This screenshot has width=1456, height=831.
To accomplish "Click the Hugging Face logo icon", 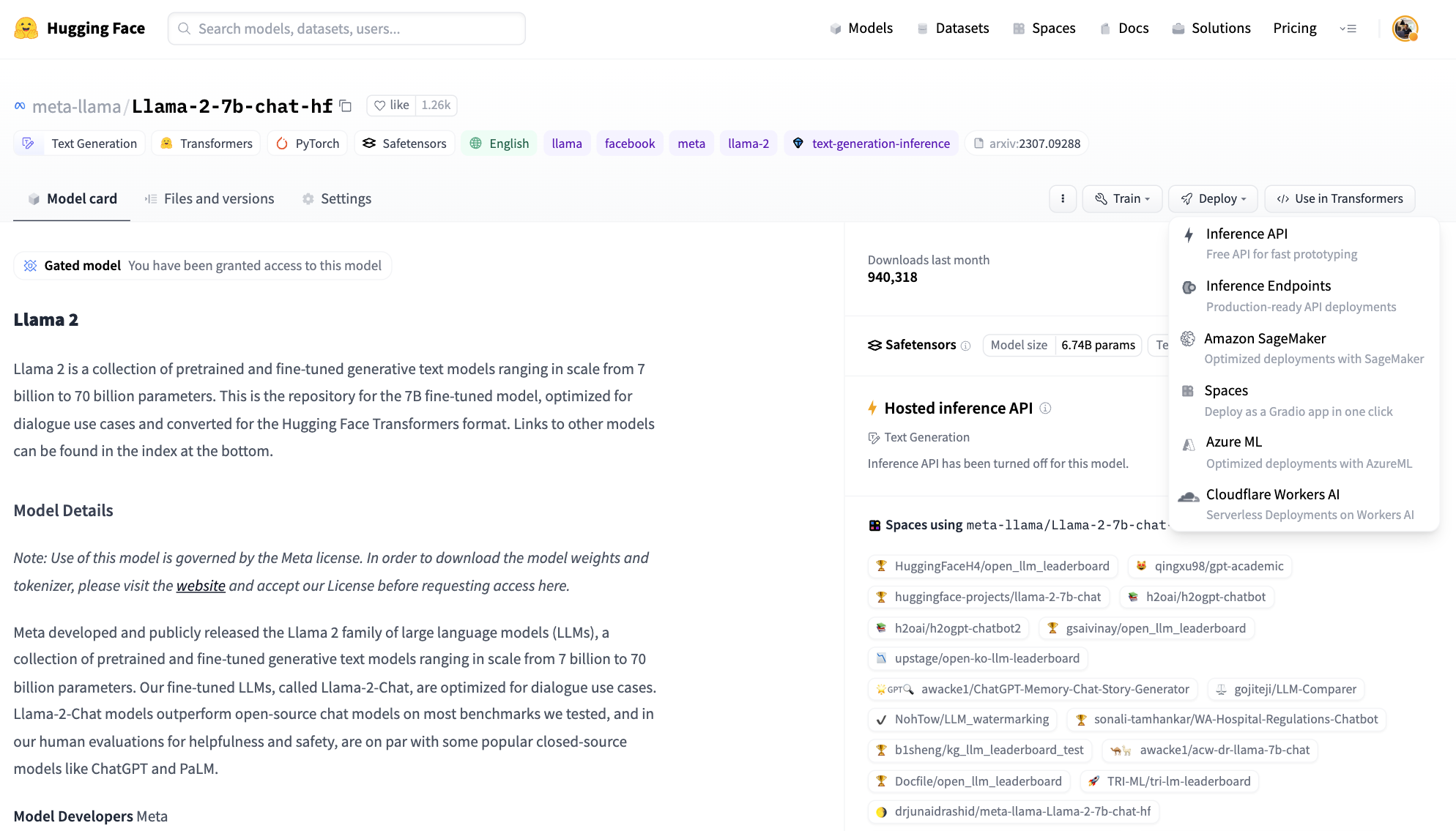I will point(26,29).
